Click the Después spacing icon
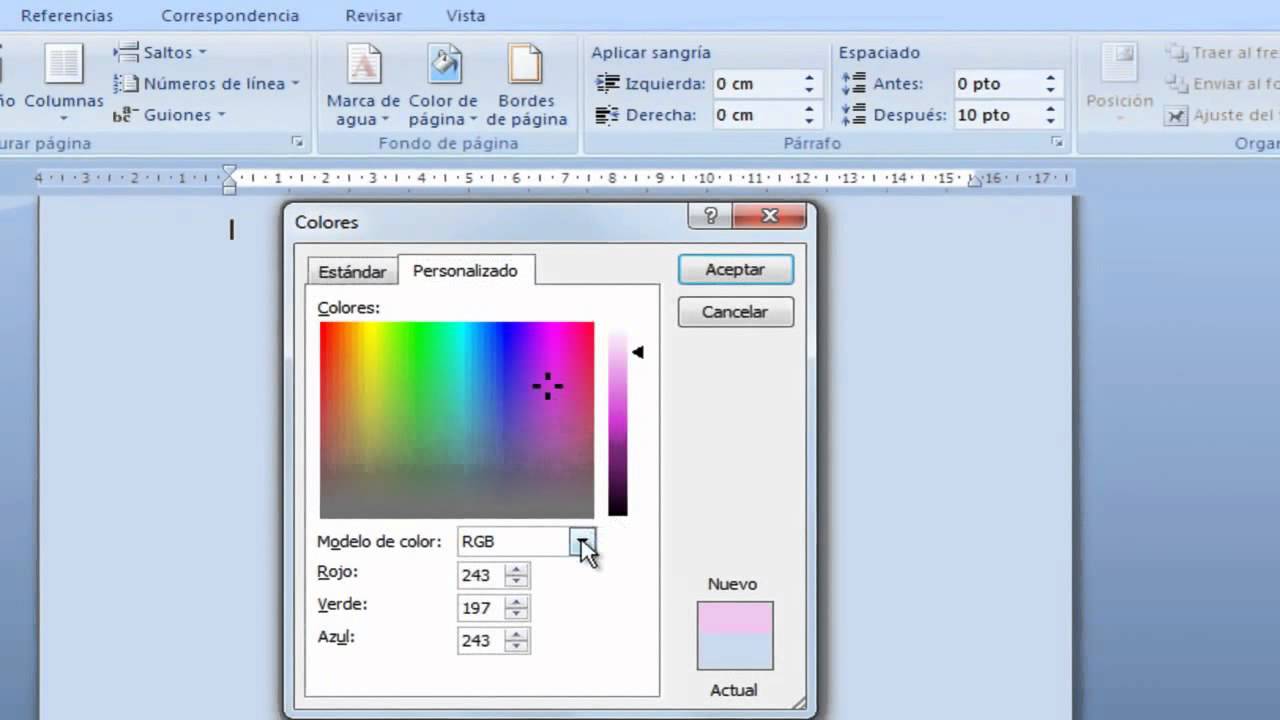1280x720 pixels. click(x=853, y=115)
